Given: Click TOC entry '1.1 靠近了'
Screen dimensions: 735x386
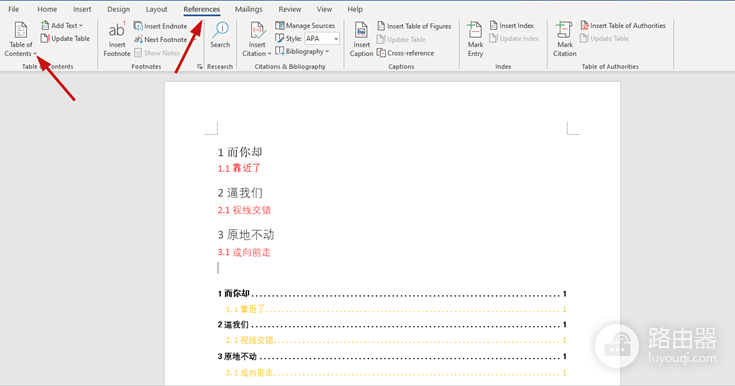Looking at the screenshot, I should [x=396, y=309].
